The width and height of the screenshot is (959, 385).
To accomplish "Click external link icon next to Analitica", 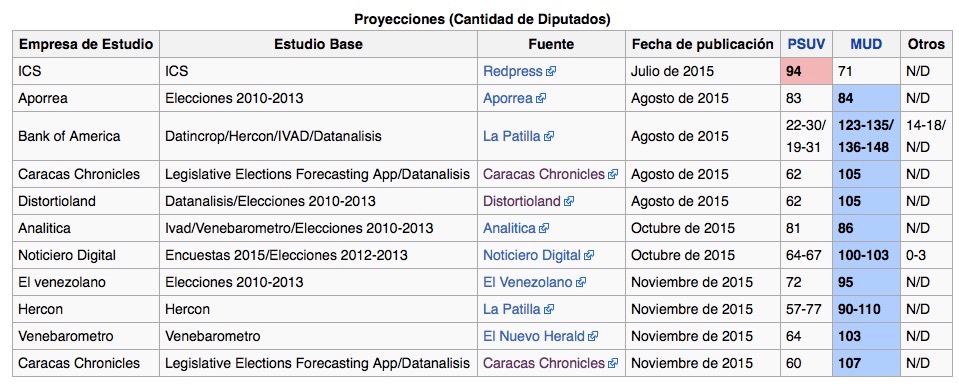I will [544, 228].
